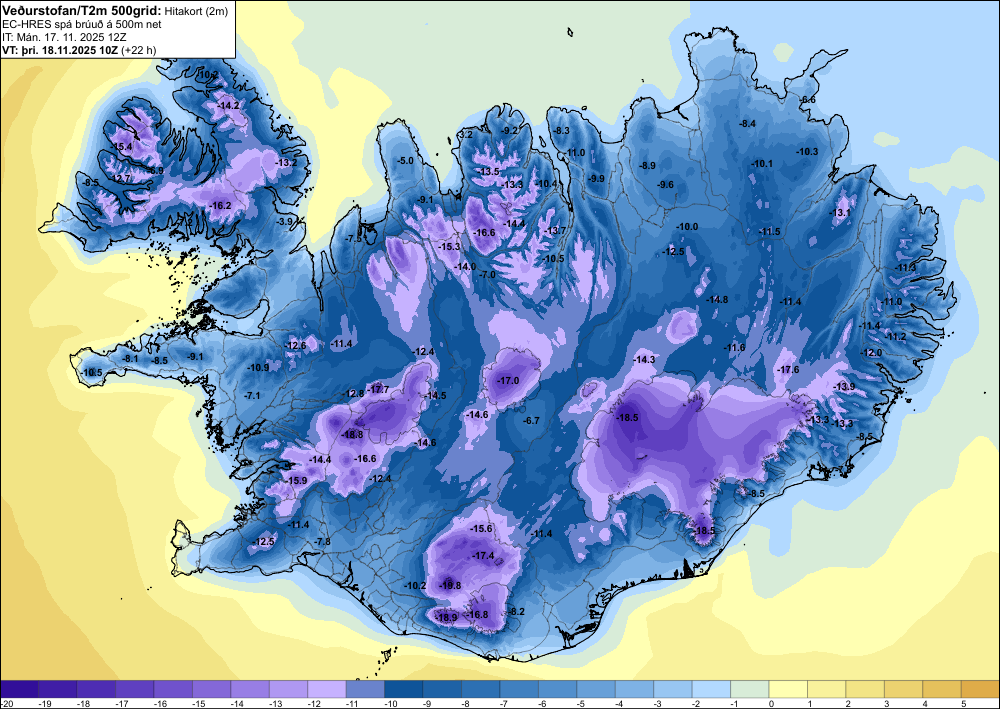Click the legend swatch between -6 and -5
The image size is (1000, 709).
[557, 689]
